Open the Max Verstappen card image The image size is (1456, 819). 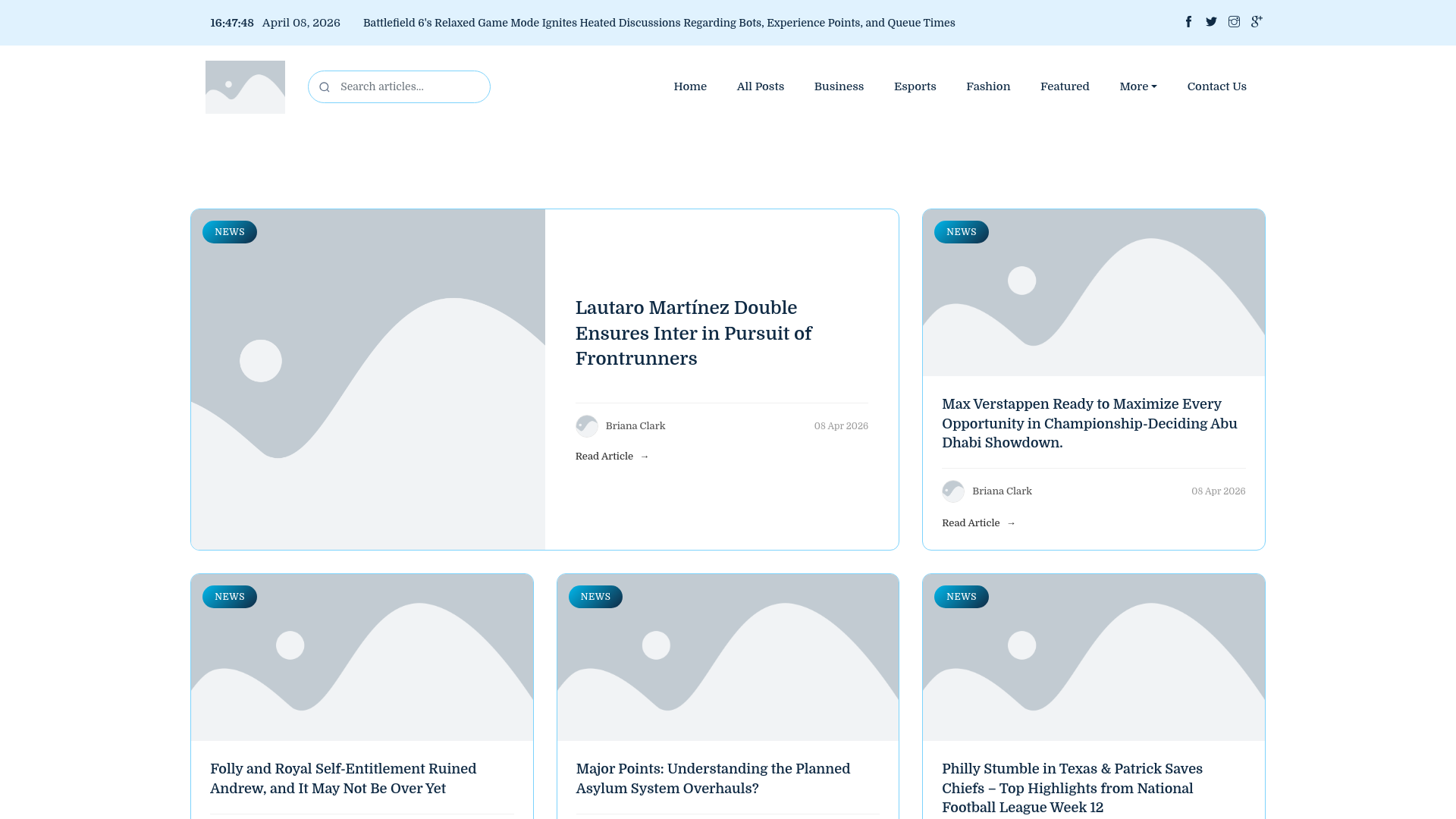pyautogui.click(x=1094, y=293)
